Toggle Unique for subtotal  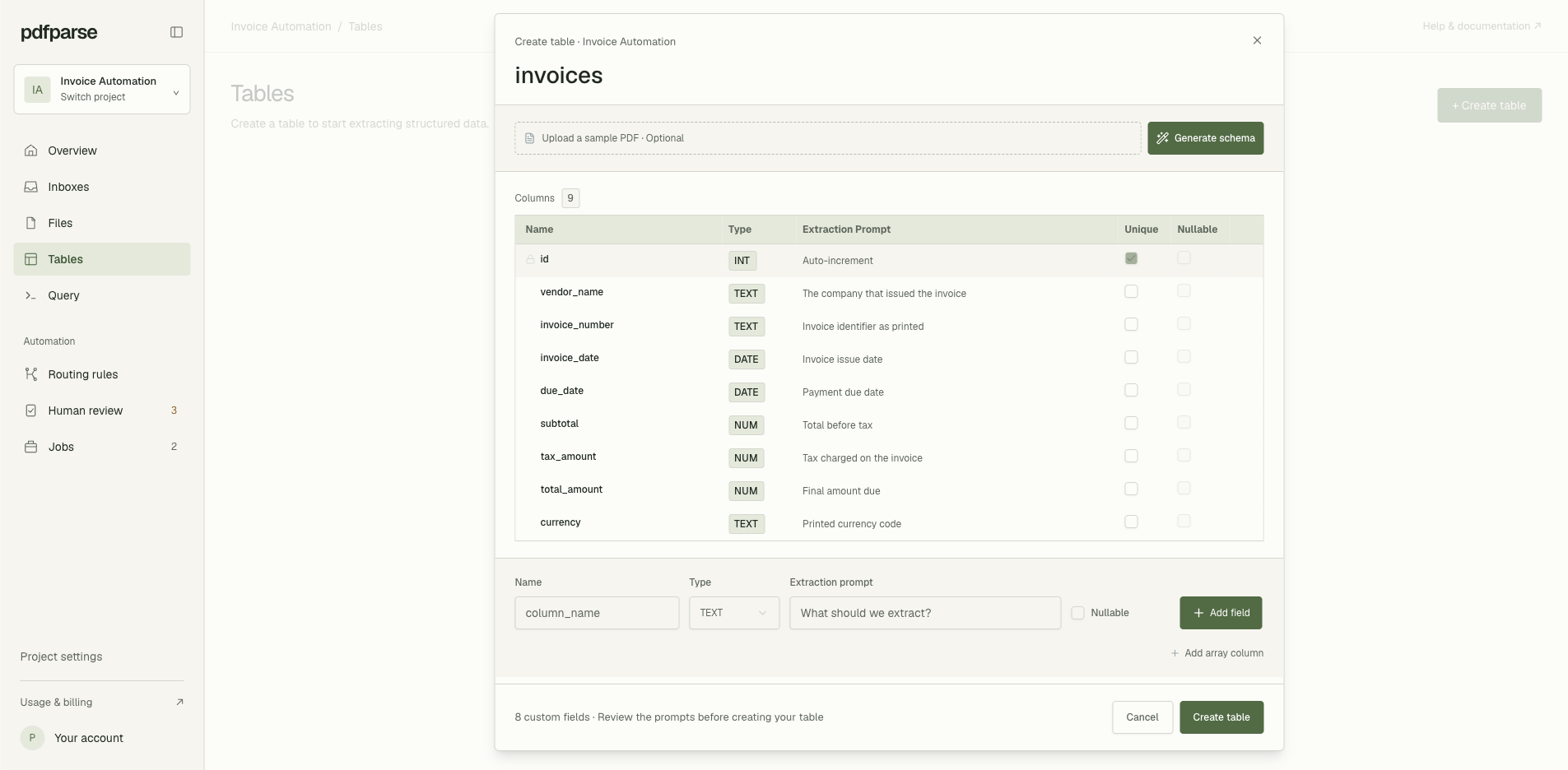[x=1131, y=423]
